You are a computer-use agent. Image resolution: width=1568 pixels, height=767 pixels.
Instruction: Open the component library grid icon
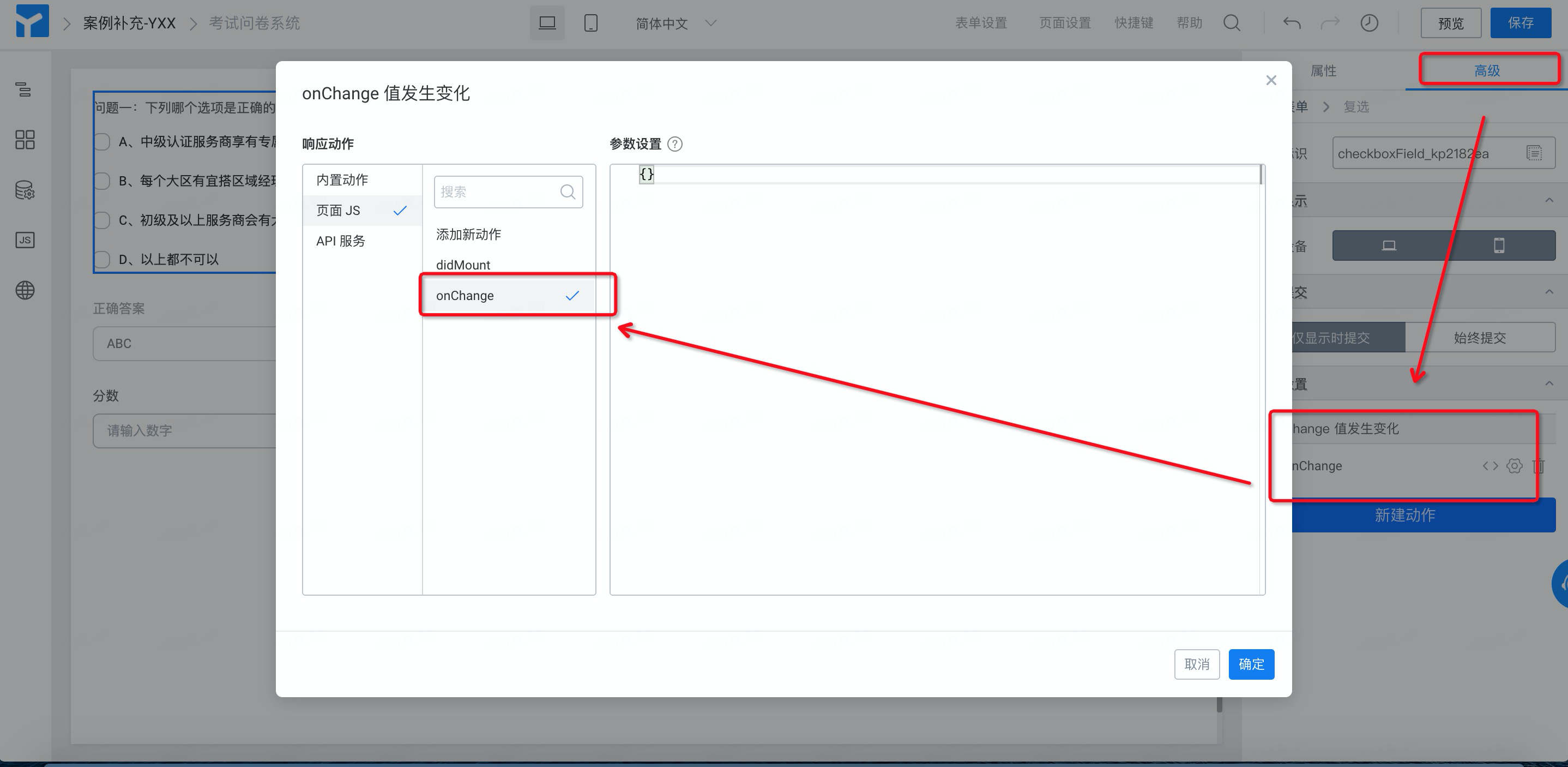click(x=25, y=140)
